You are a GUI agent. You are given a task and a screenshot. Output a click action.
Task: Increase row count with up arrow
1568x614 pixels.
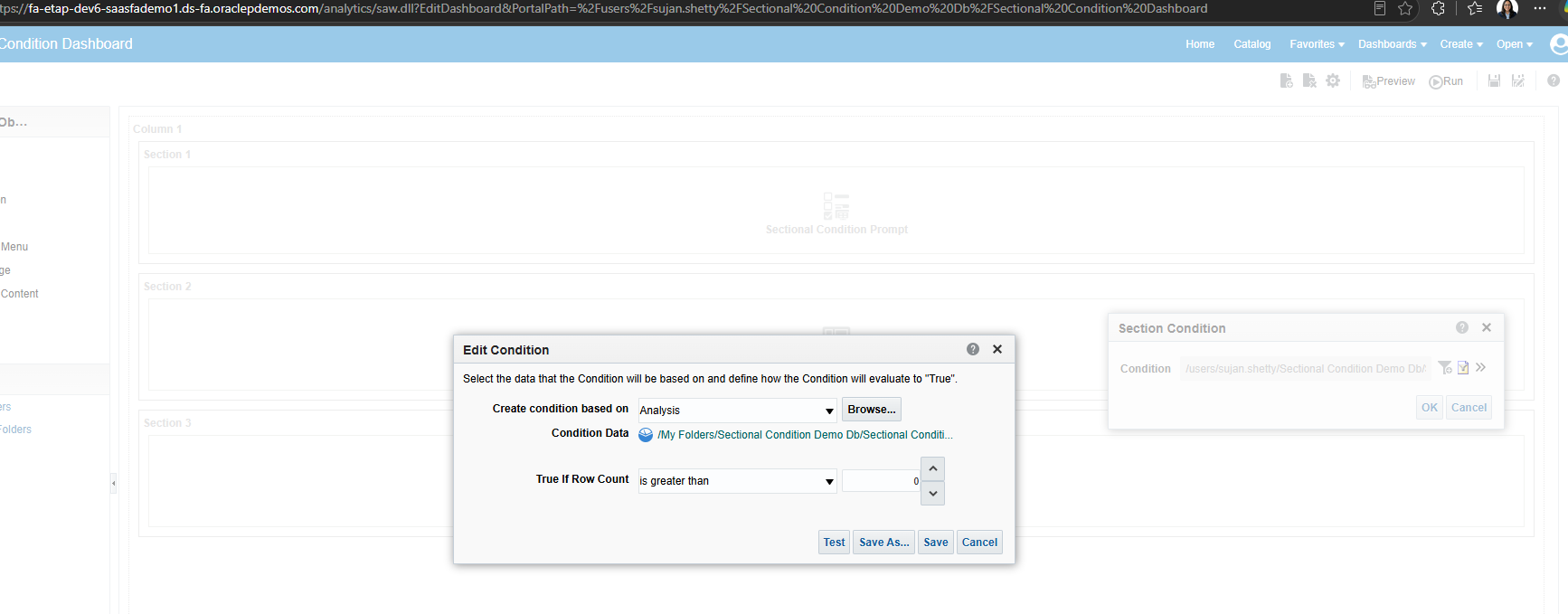(933, 468)
